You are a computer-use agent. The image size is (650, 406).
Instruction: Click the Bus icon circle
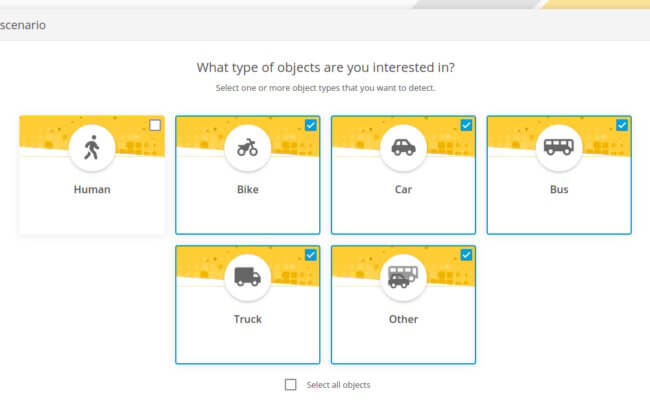point(559,148)
